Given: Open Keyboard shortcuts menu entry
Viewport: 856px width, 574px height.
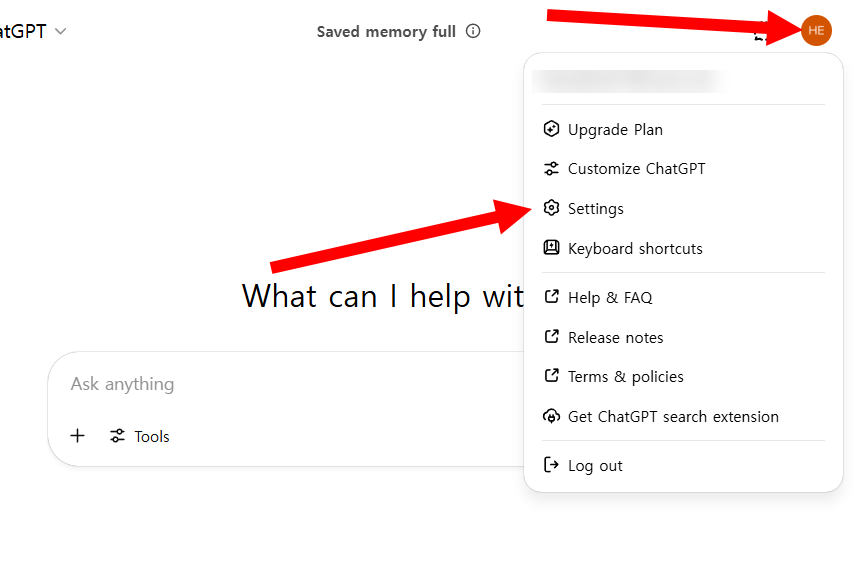Looking at the screenshot, I should point(683,248).
